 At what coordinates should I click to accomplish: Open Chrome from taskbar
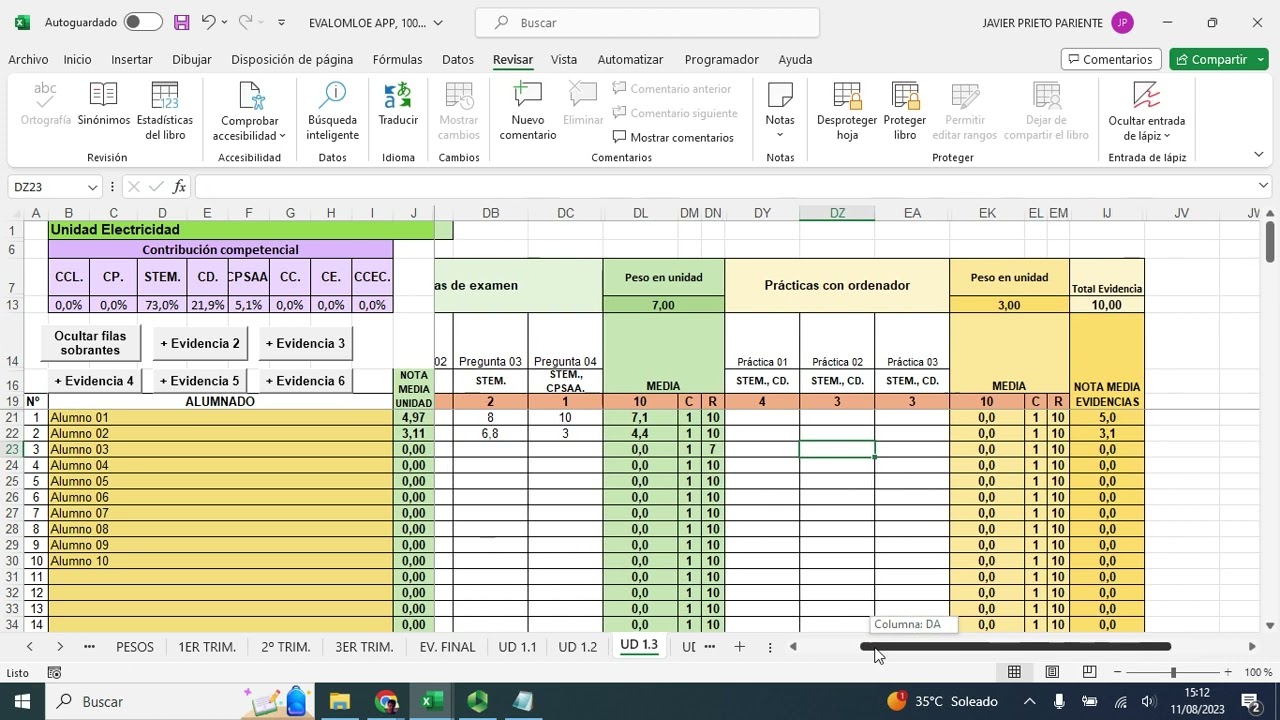[x=385, y=702]
